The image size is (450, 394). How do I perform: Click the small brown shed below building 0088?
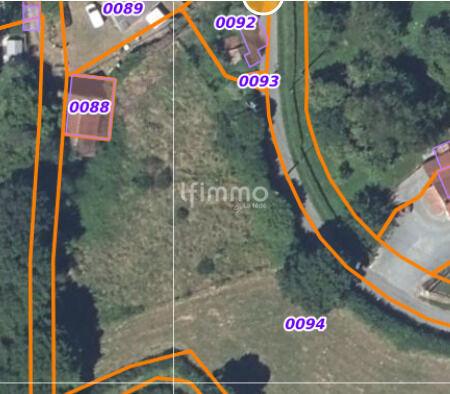click(x=86, y=149)
